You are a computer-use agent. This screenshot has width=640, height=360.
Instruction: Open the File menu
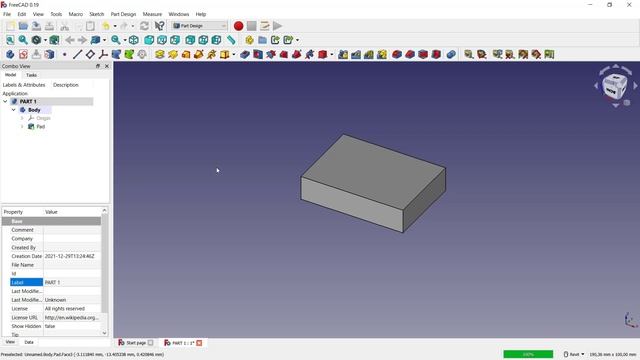pyautogui.click(x=7, y=14)
